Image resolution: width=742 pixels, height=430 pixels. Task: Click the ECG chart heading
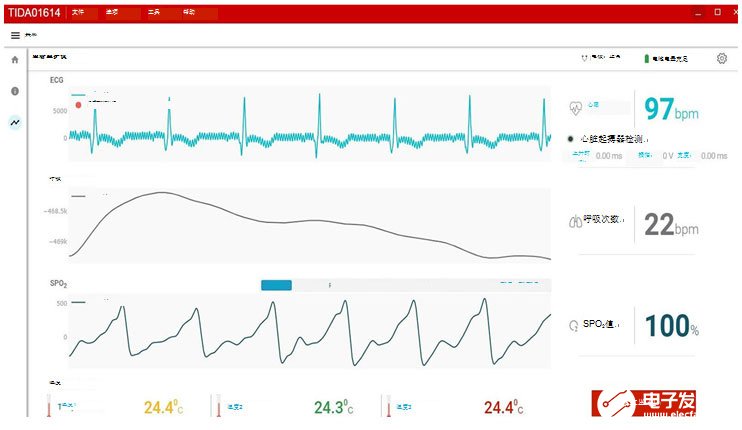(56, 80)
